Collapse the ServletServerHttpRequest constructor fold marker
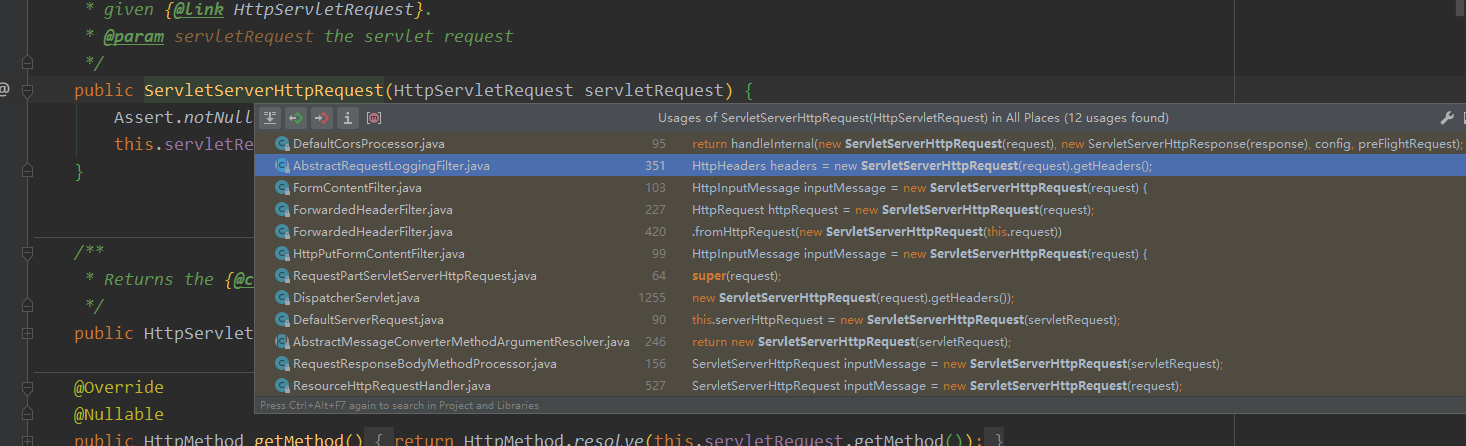 (x=27, y=90)
